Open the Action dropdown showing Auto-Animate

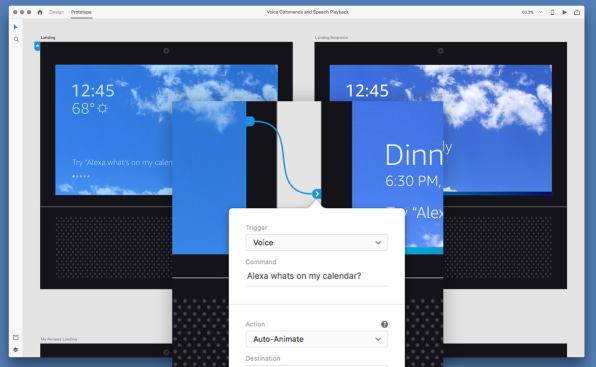pyautogui.click(x=317, y=339)
